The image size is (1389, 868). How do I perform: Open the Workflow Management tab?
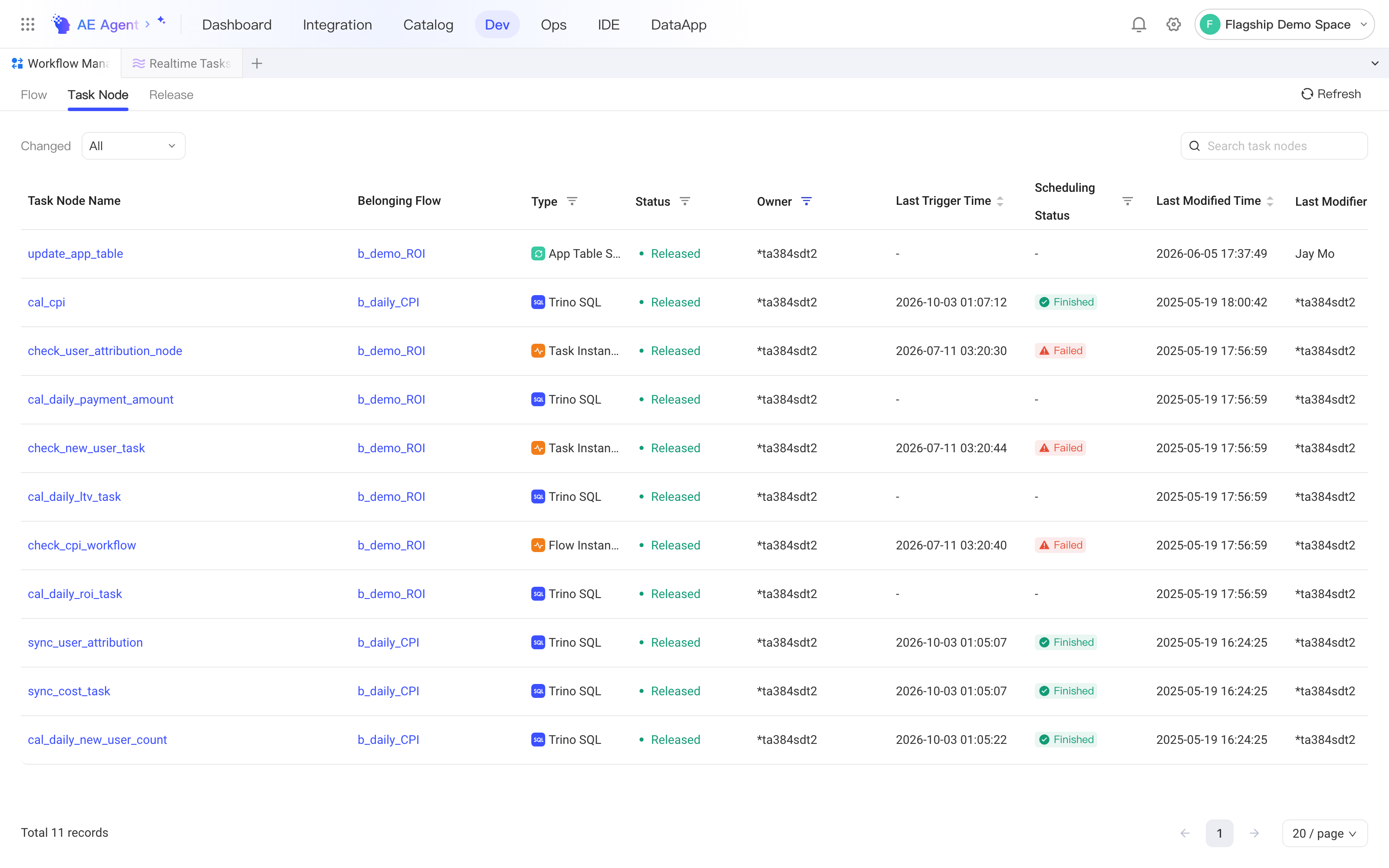[x=60, y=63]
